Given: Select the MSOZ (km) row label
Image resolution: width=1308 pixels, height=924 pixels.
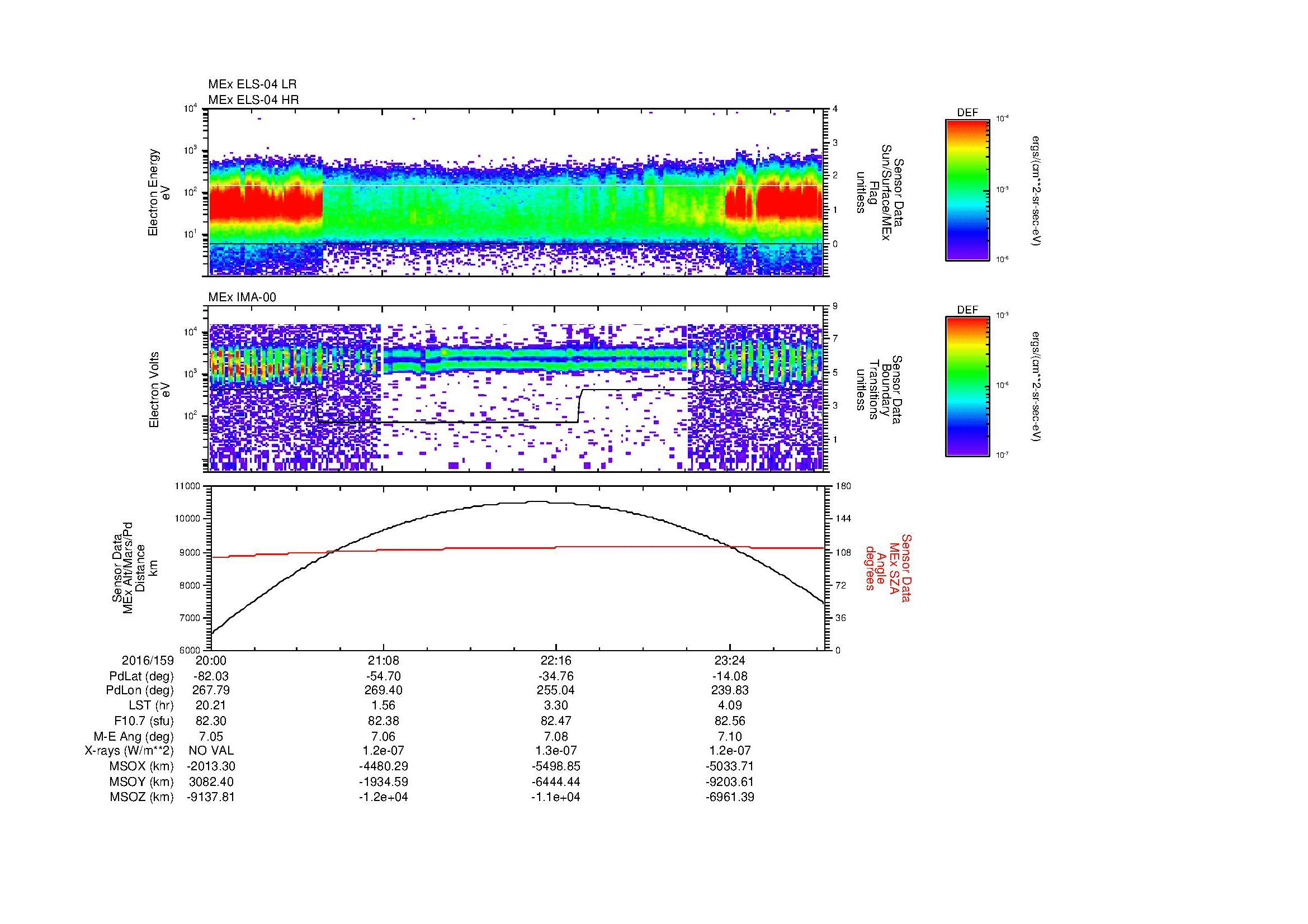Looking at the screenshot, I should coord(141,797).
